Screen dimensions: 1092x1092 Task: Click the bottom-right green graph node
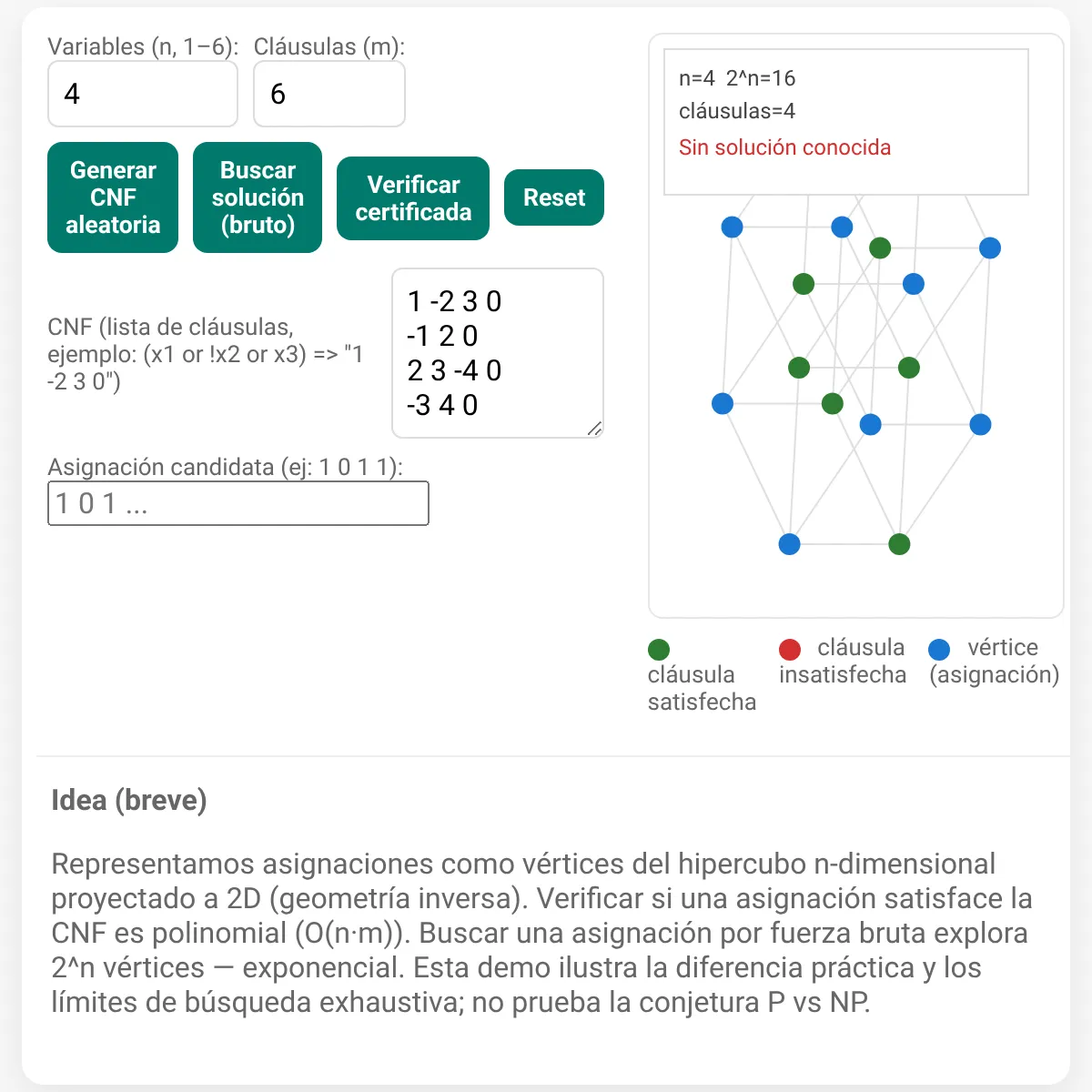coord(899,544)
